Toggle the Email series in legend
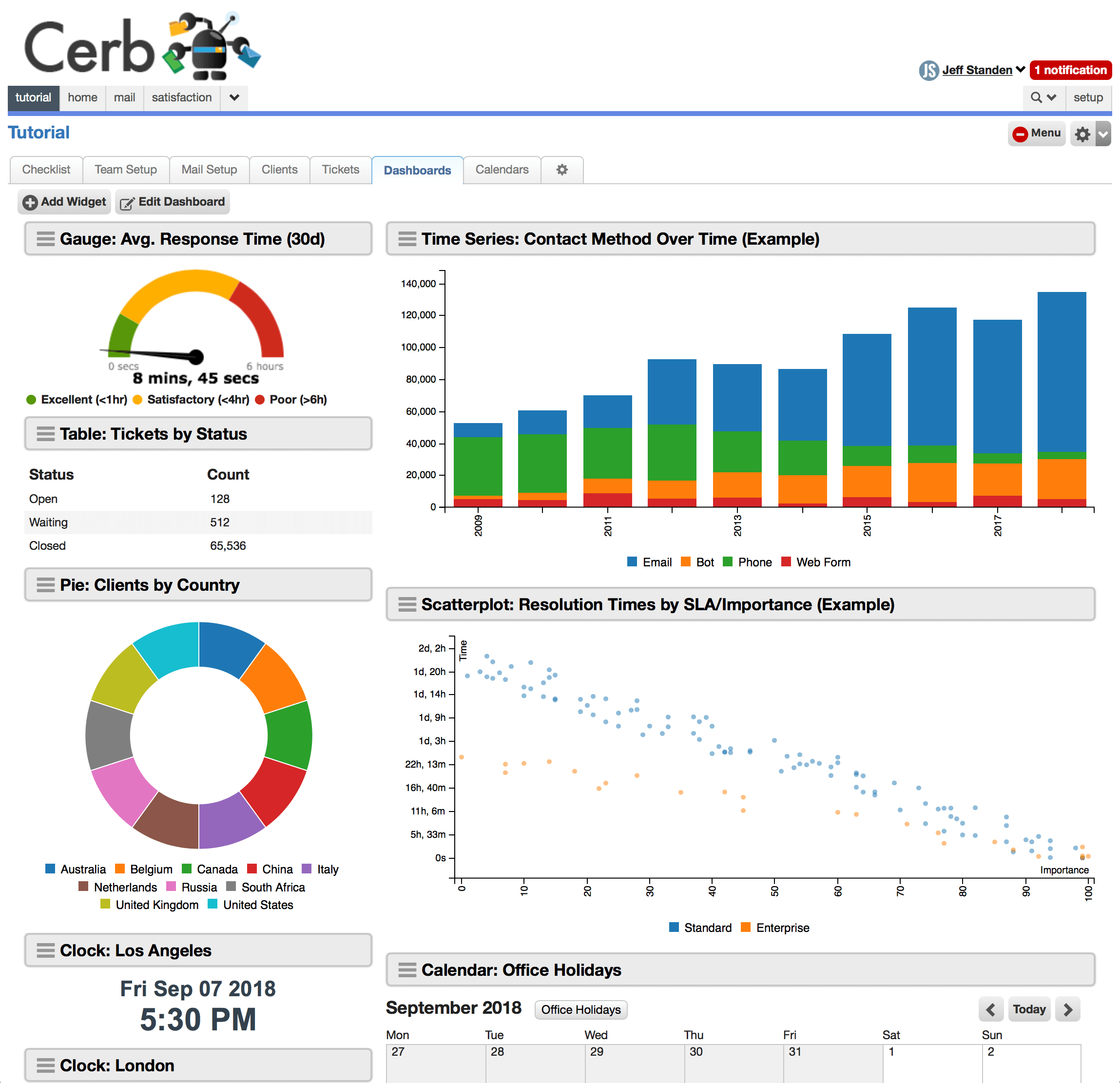This screenshot has width=1120, height=1083. [649, 562]
